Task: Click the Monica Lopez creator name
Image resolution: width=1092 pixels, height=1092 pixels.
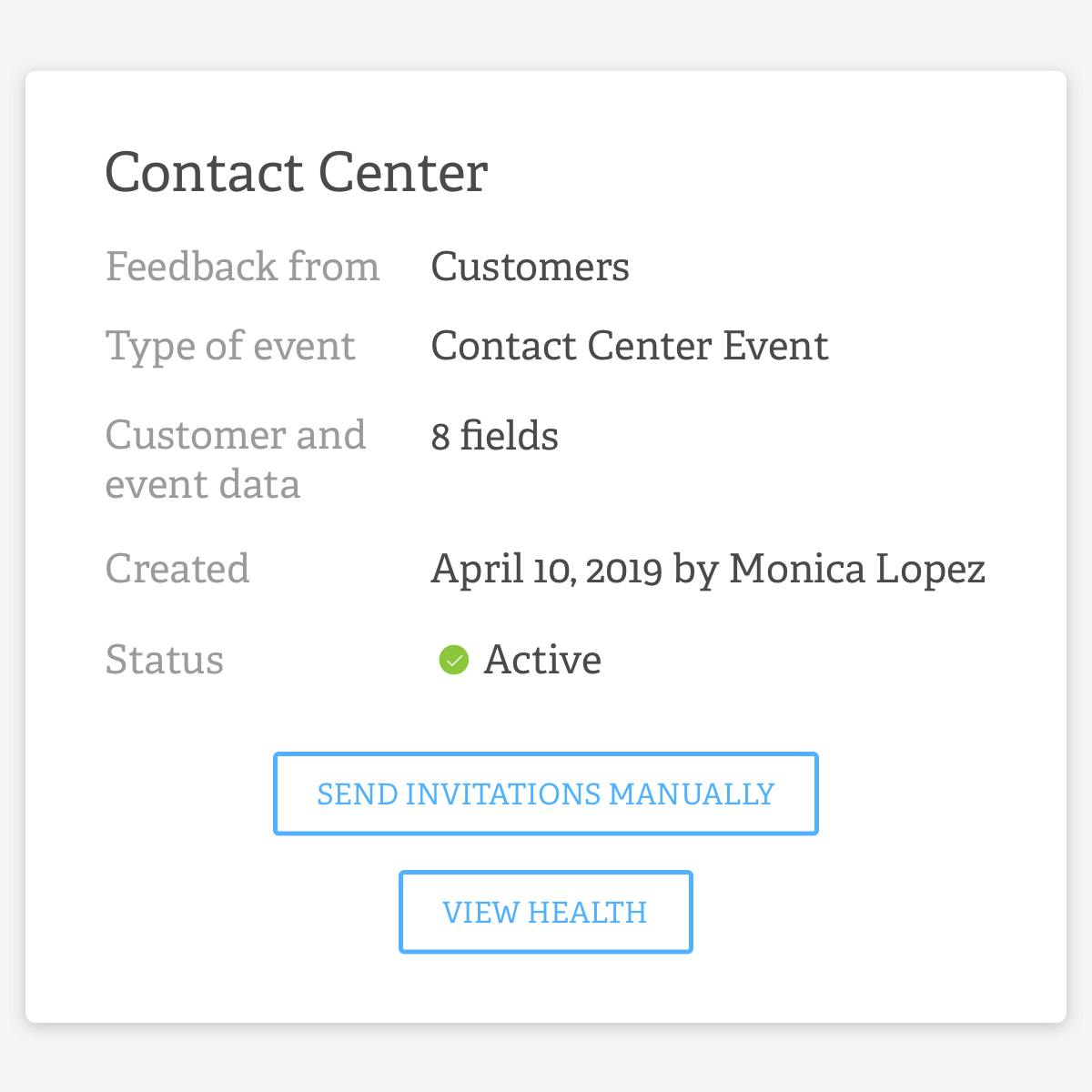Action: point(857,570)
